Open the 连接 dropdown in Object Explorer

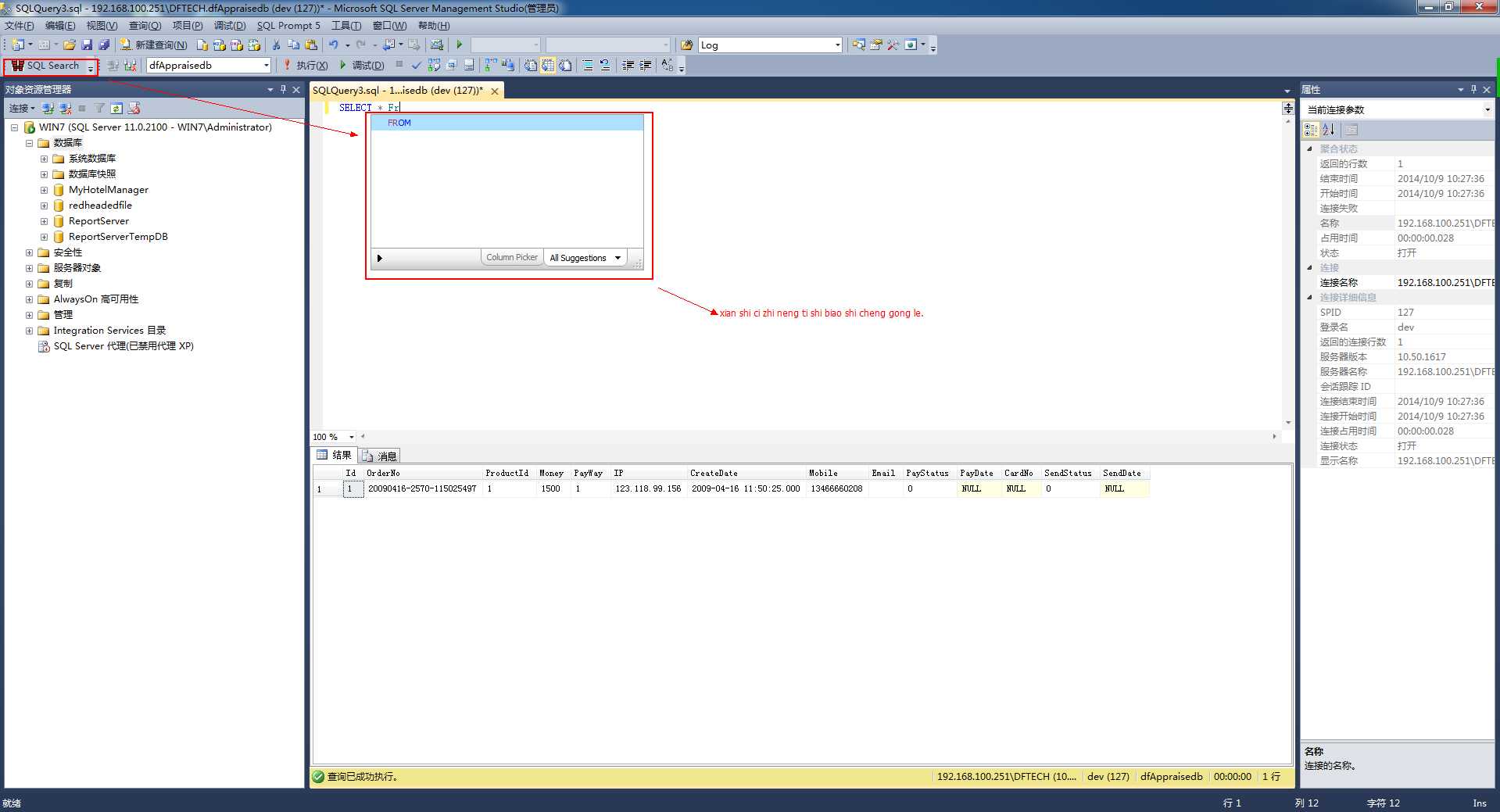22,108
